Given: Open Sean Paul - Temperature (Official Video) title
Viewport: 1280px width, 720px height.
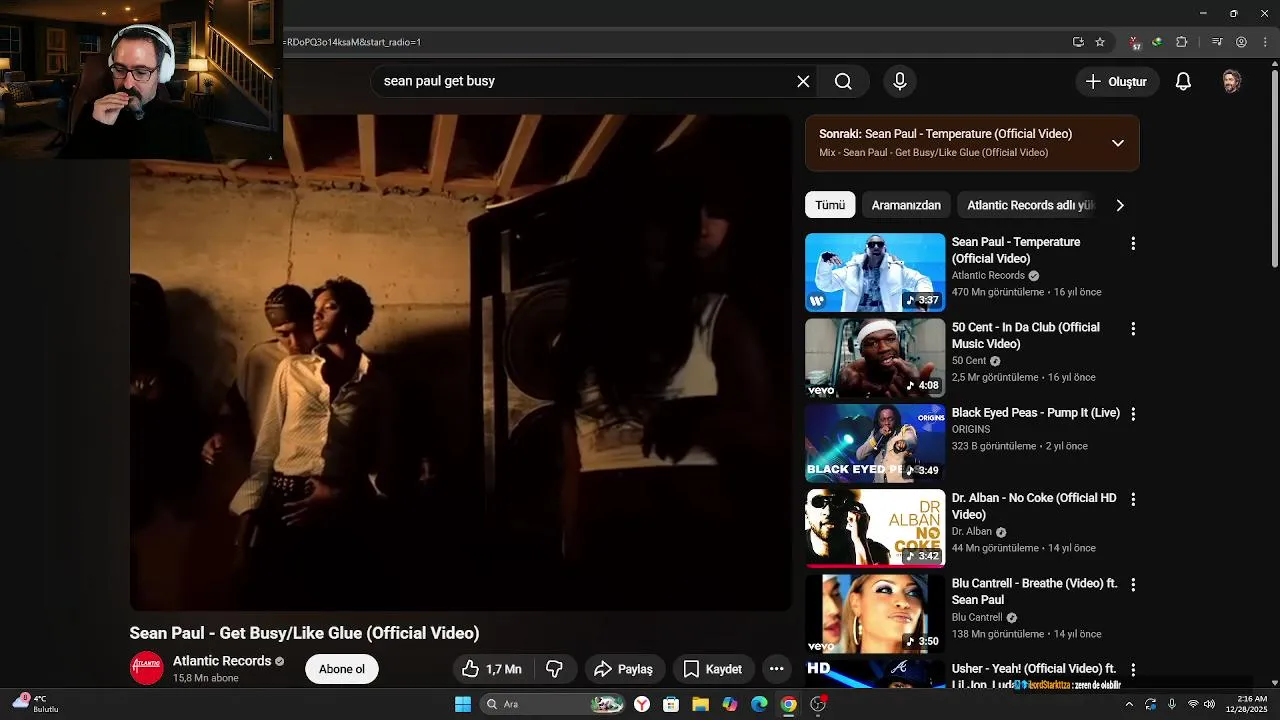Looking at the screenshot, I should click(x=1016, y=250).
